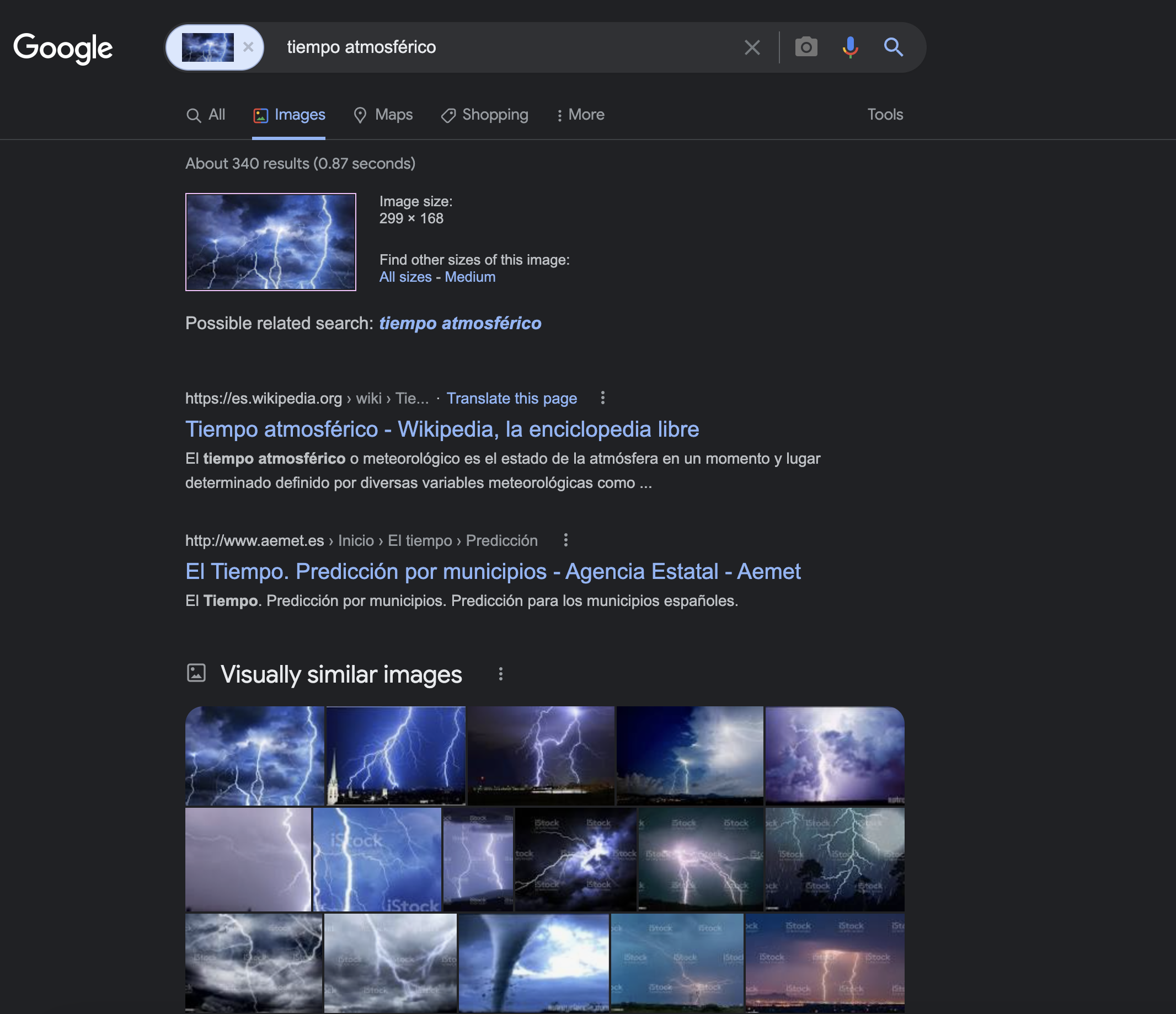Click the blue magnifier search button
Viewport: 1176px width, 1014px height.
point(894,47)
